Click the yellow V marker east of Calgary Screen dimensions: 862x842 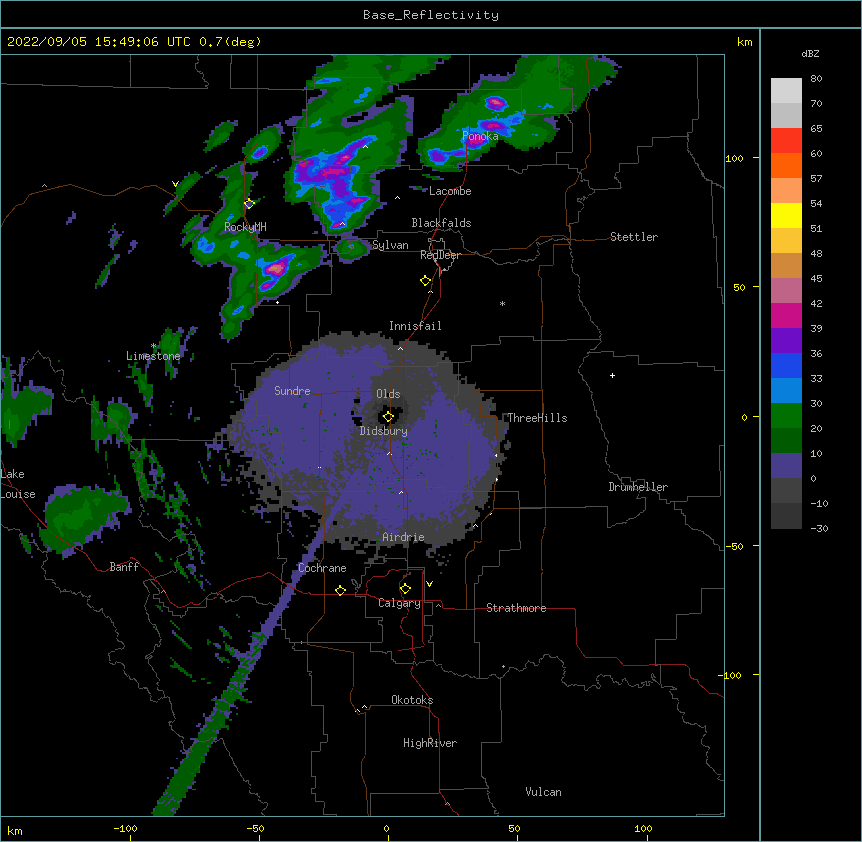[x=429, y=584]
